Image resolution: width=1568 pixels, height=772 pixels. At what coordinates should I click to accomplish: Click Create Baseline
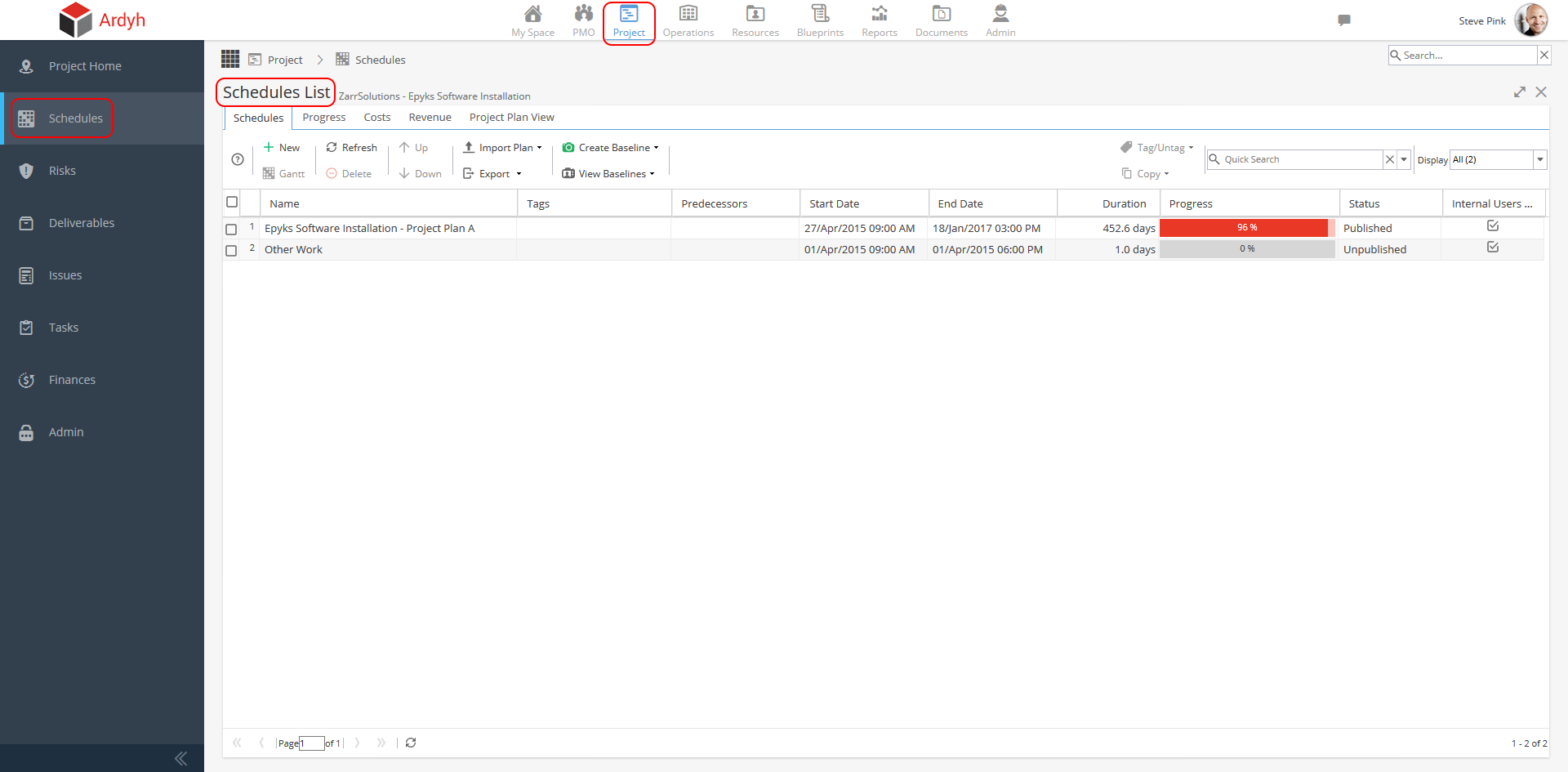610,147
